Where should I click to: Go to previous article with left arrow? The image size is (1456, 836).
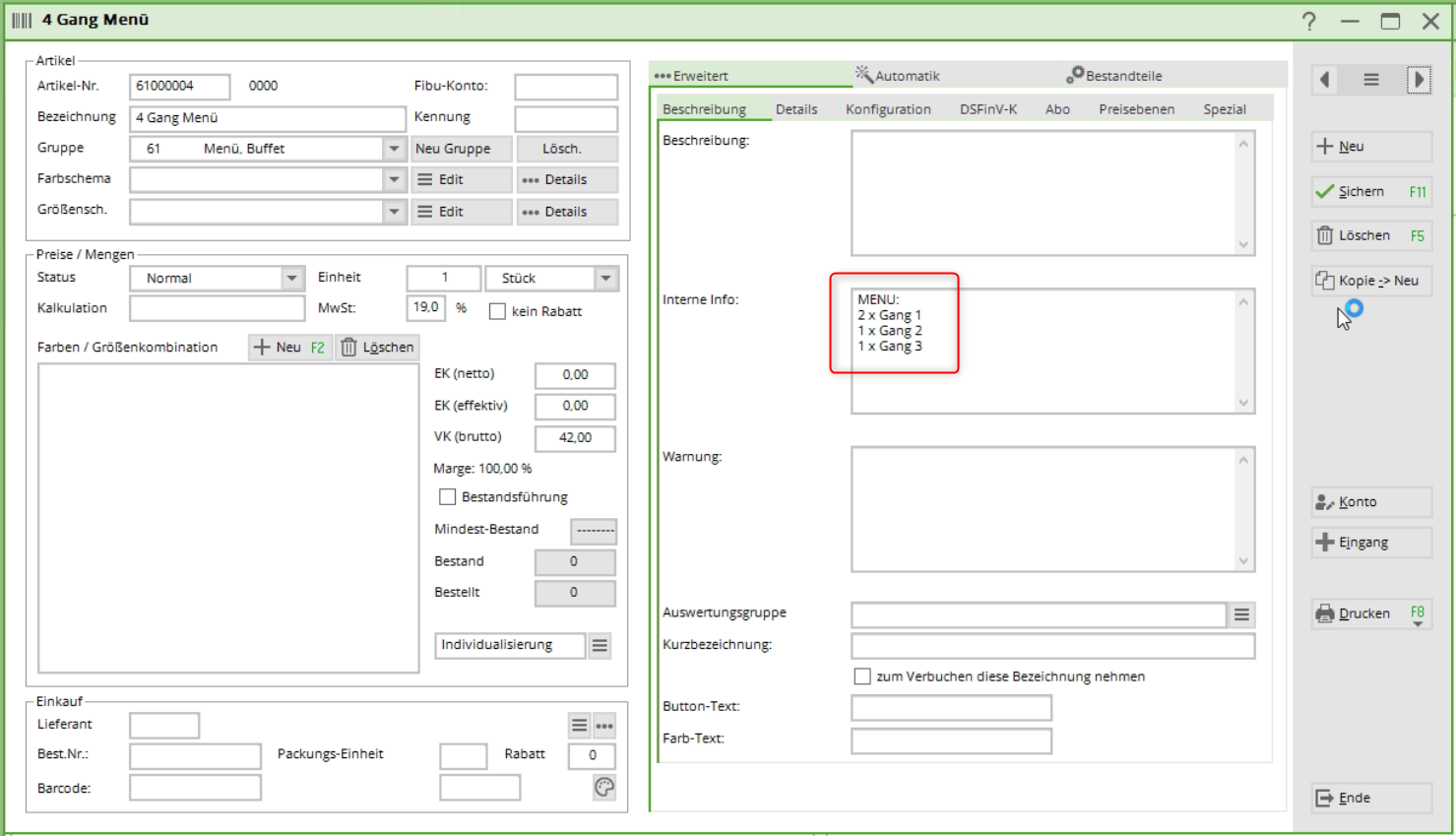point(1325,80)
